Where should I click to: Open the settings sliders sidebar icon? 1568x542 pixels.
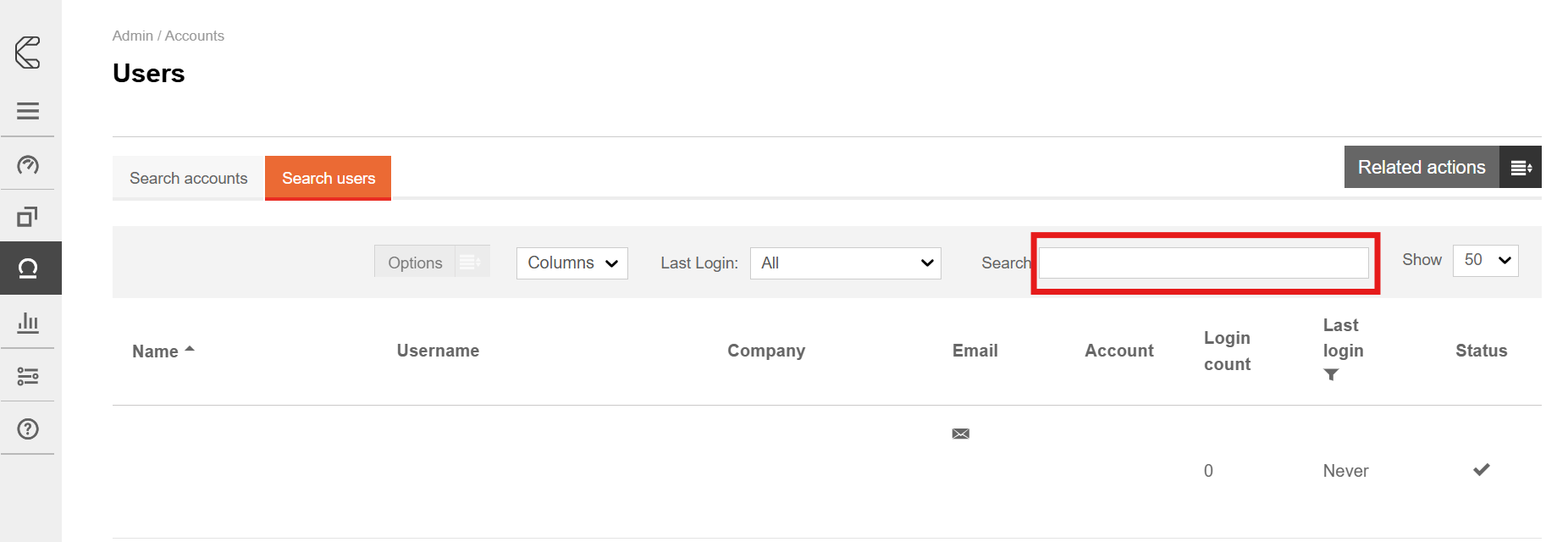point(28,376)
